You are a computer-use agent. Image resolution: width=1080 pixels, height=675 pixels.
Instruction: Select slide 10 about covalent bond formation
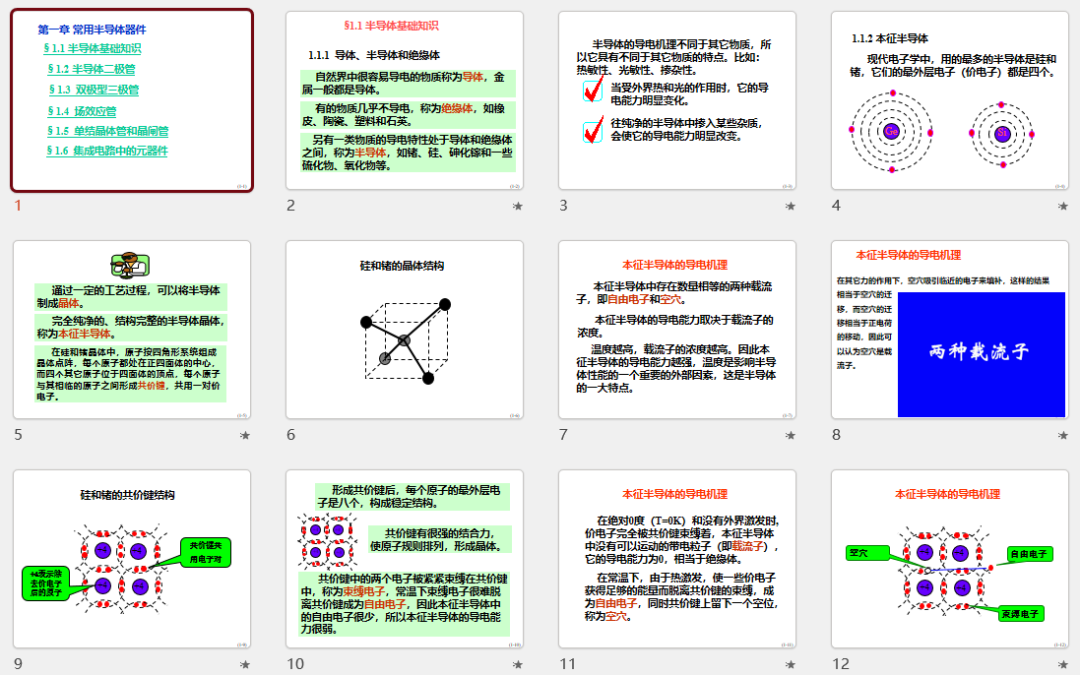click(405, 559)
